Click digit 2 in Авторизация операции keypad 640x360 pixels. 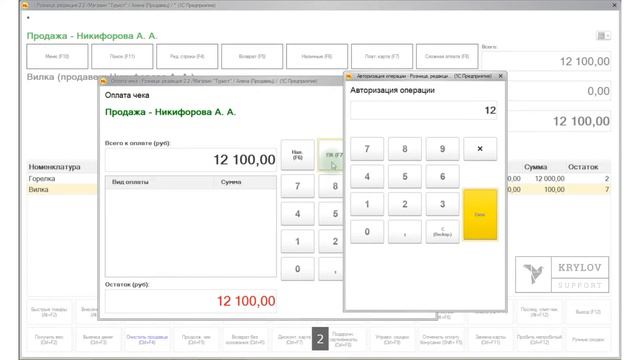[404, 204]
